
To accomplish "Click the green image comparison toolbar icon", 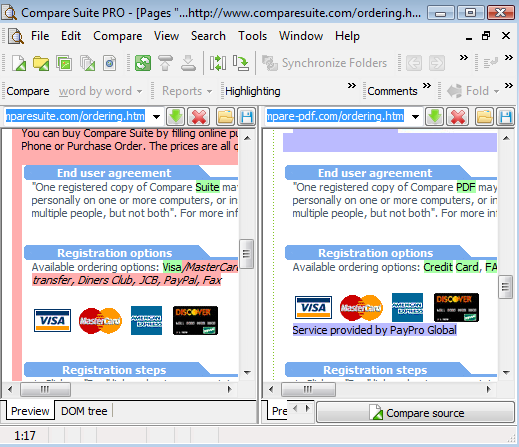I will (64, 63).
